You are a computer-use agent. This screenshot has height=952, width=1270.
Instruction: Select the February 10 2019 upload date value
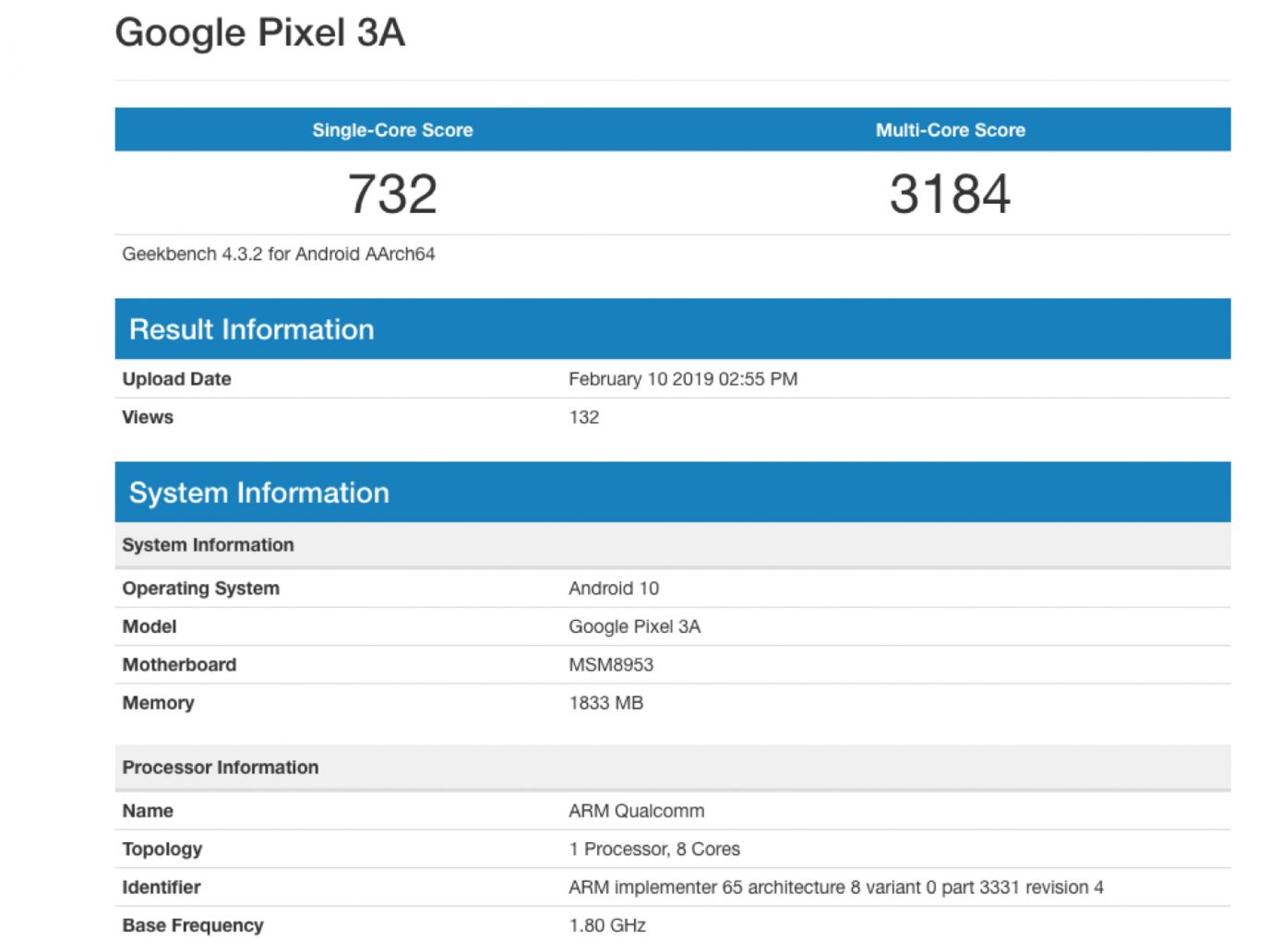[682, 379]
